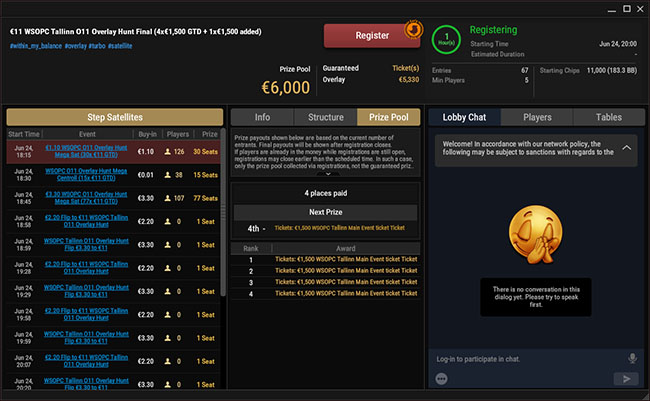Open the 19:58 €2.20 Flip satellite link
The image size is (650, 401).
pyautogui.click(x=86, y=314)
